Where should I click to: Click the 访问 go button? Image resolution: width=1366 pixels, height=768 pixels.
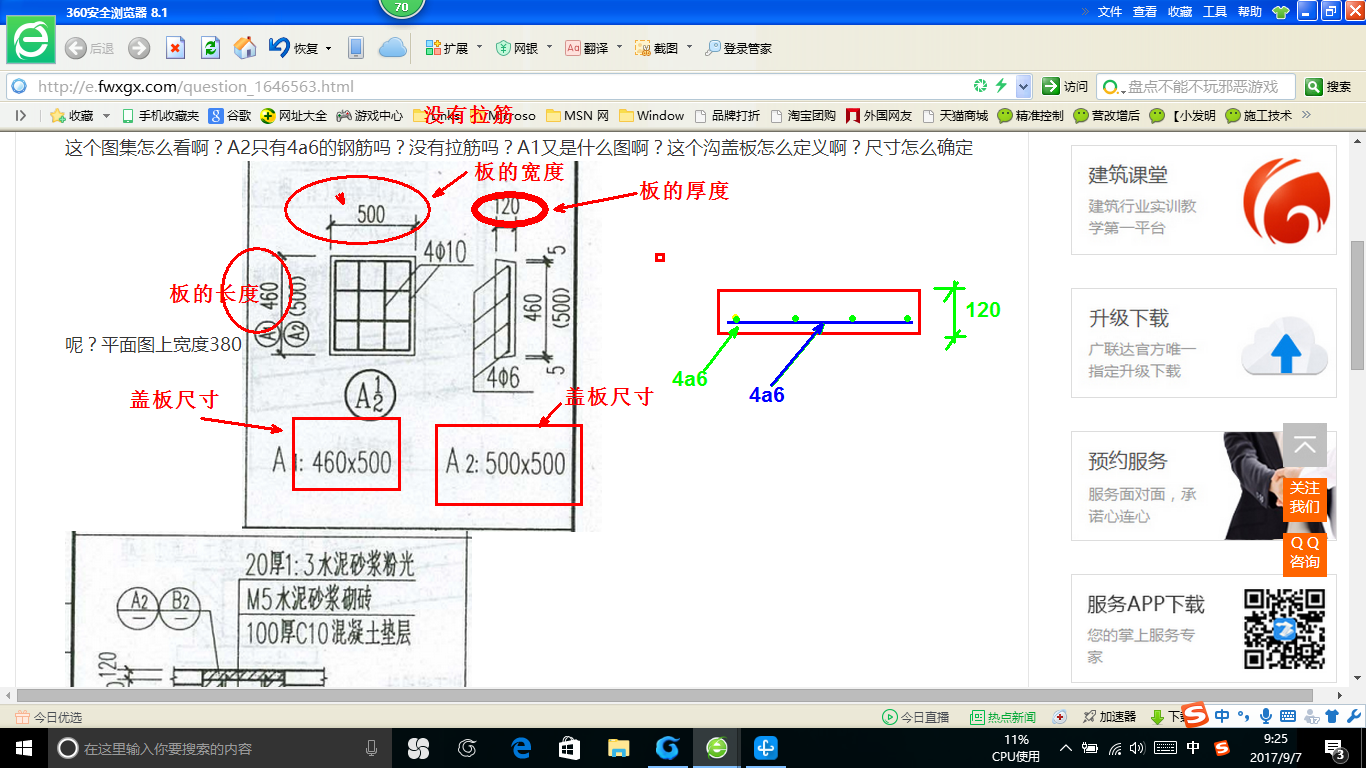click(x=1065, y=87)
